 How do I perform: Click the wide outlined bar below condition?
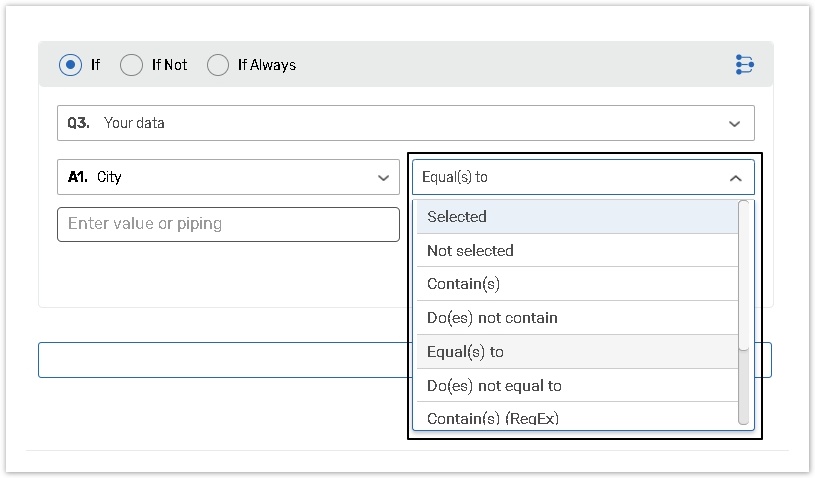(220, 360)
